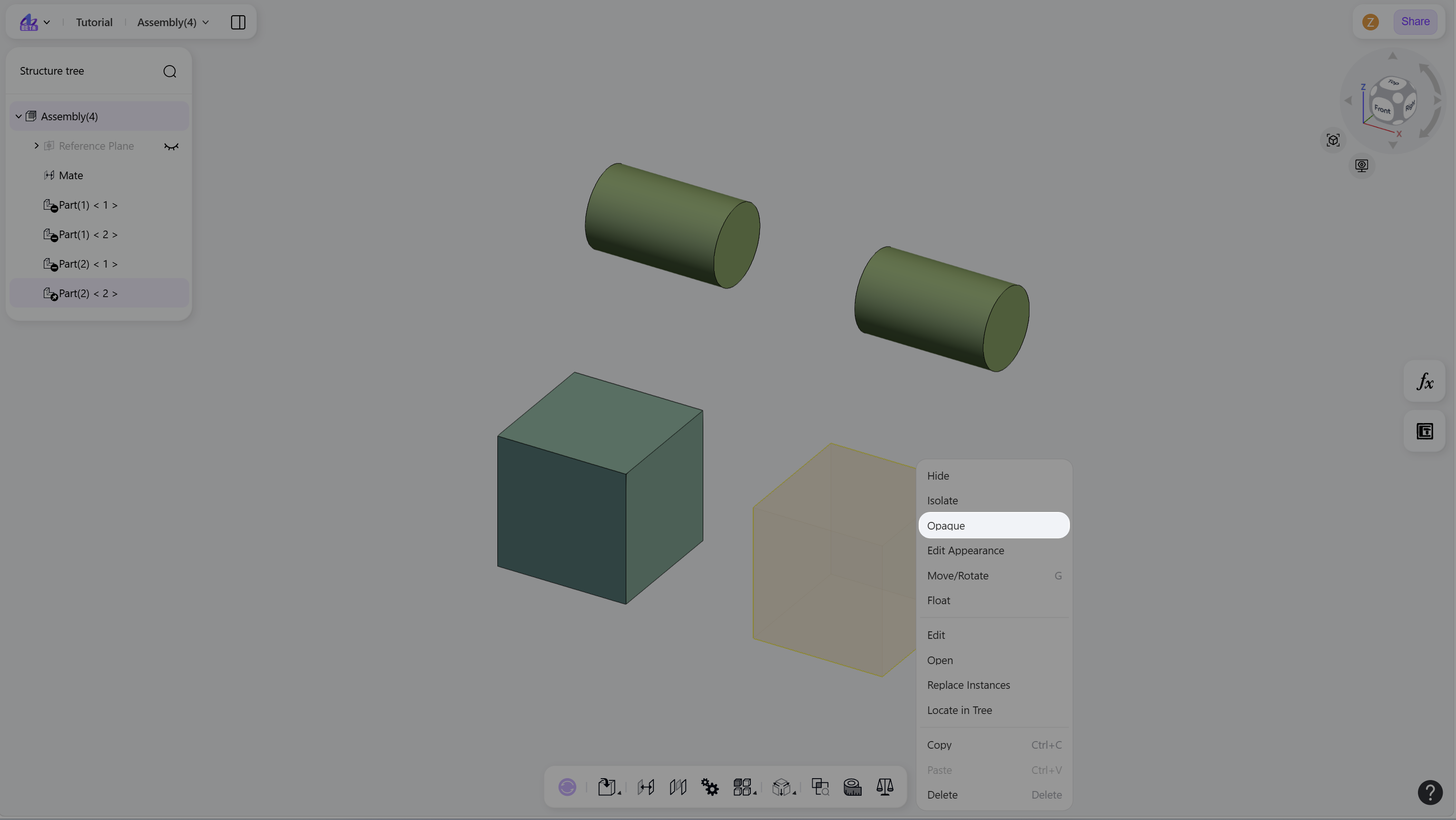1456x820 pixels.
Task: Rotate view using the navigator left arrow
Action: tap(1349, 101)
